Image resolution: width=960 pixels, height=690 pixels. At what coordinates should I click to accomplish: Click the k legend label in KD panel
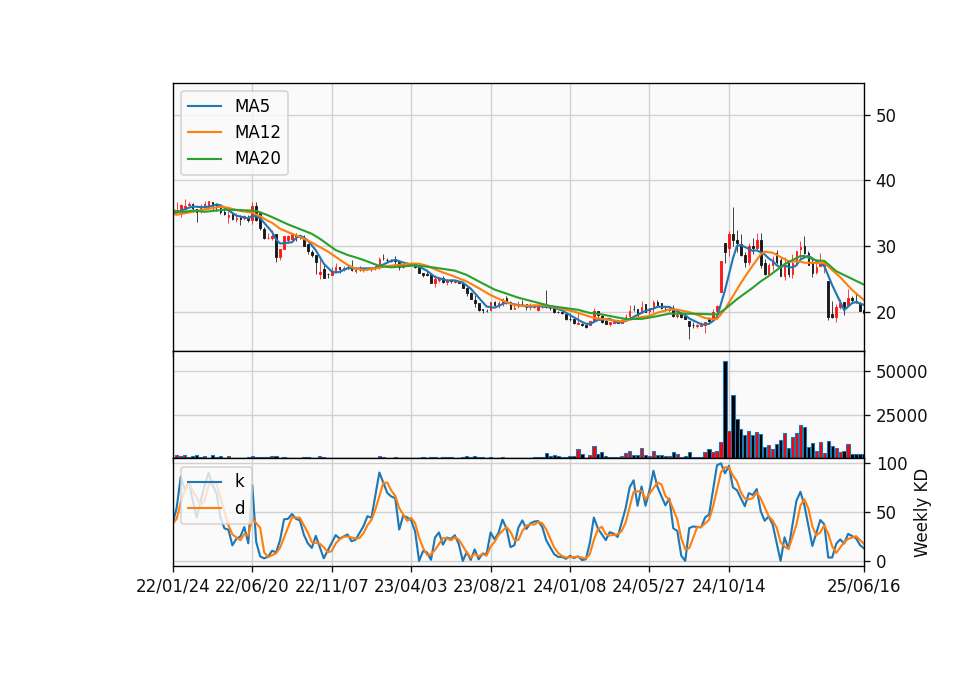coord(239,481)
